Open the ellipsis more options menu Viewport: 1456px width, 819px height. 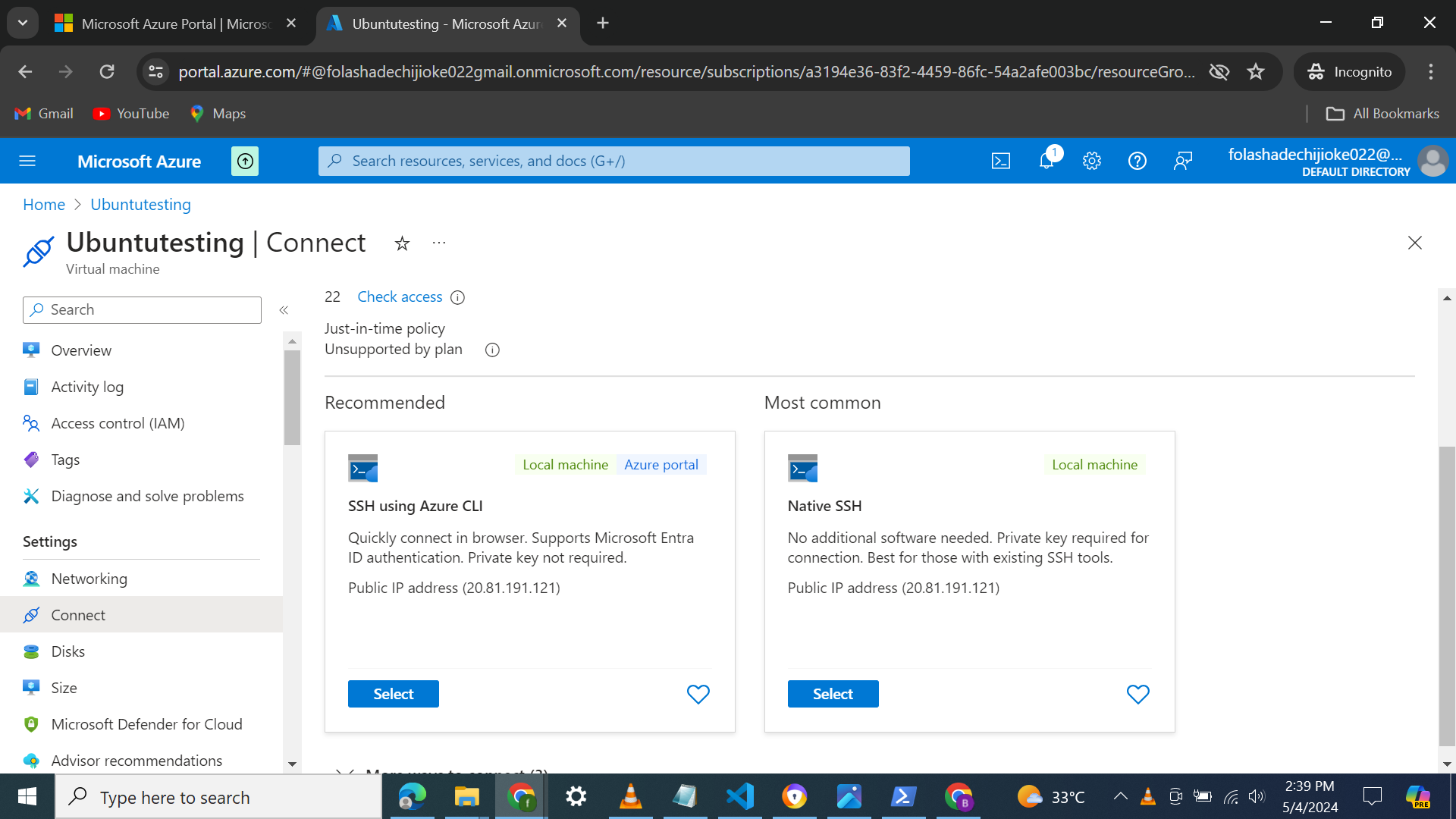[x=439, y=243]
